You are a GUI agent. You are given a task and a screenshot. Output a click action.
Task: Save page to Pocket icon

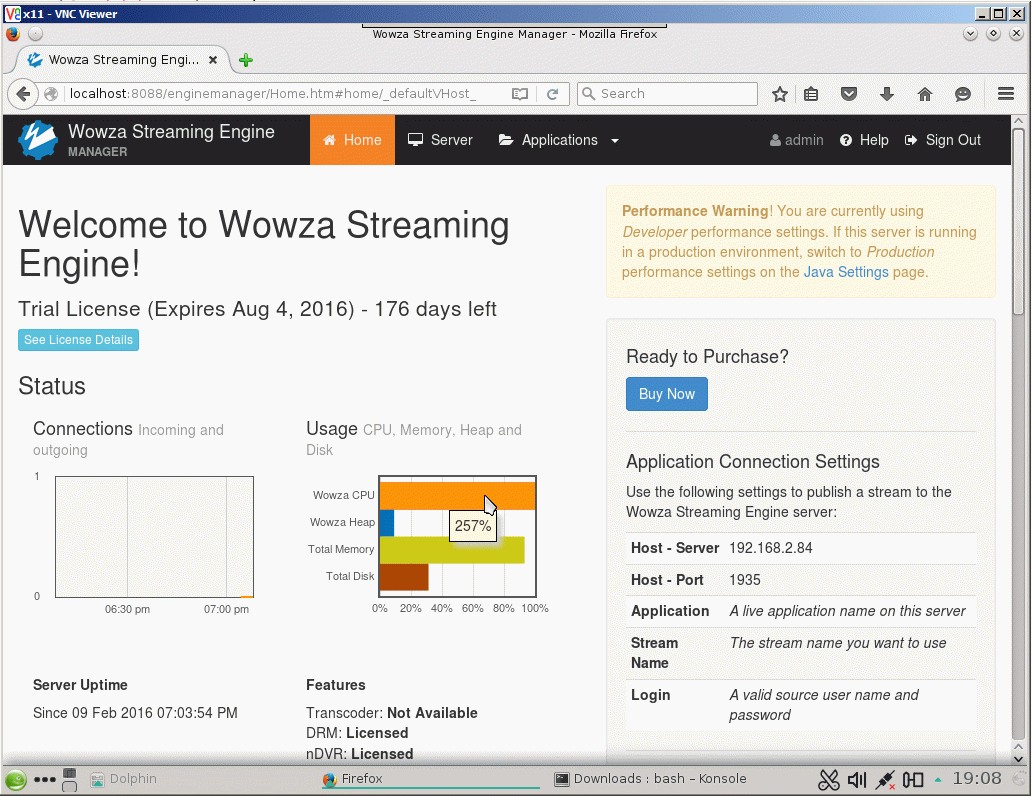(x=849, y=94)
